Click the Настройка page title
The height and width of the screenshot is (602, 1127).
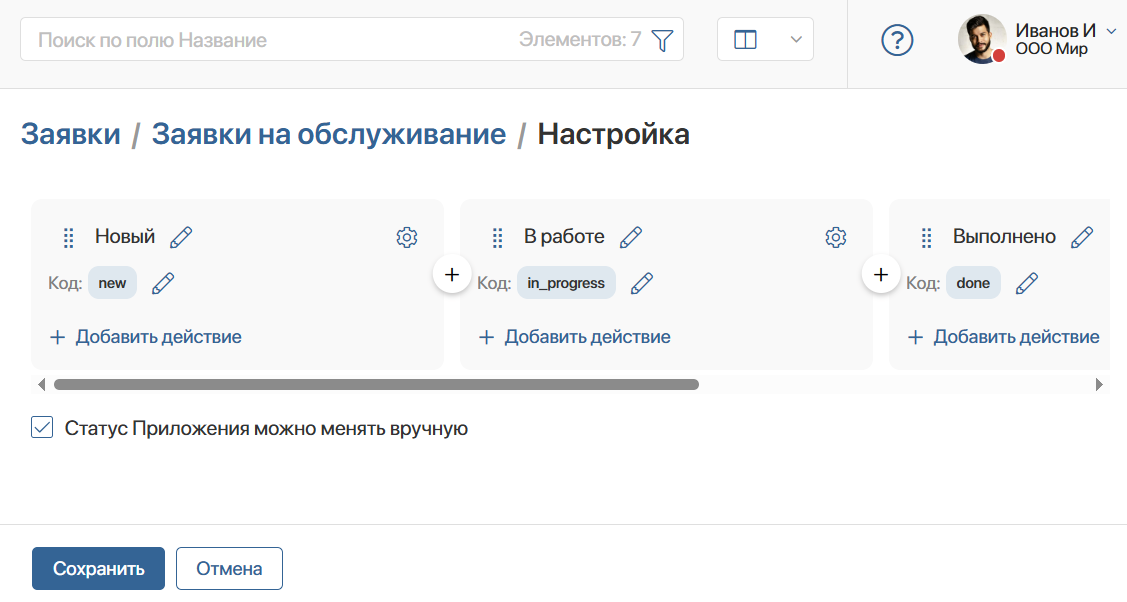pyautogui.click(x=614, y=134)
